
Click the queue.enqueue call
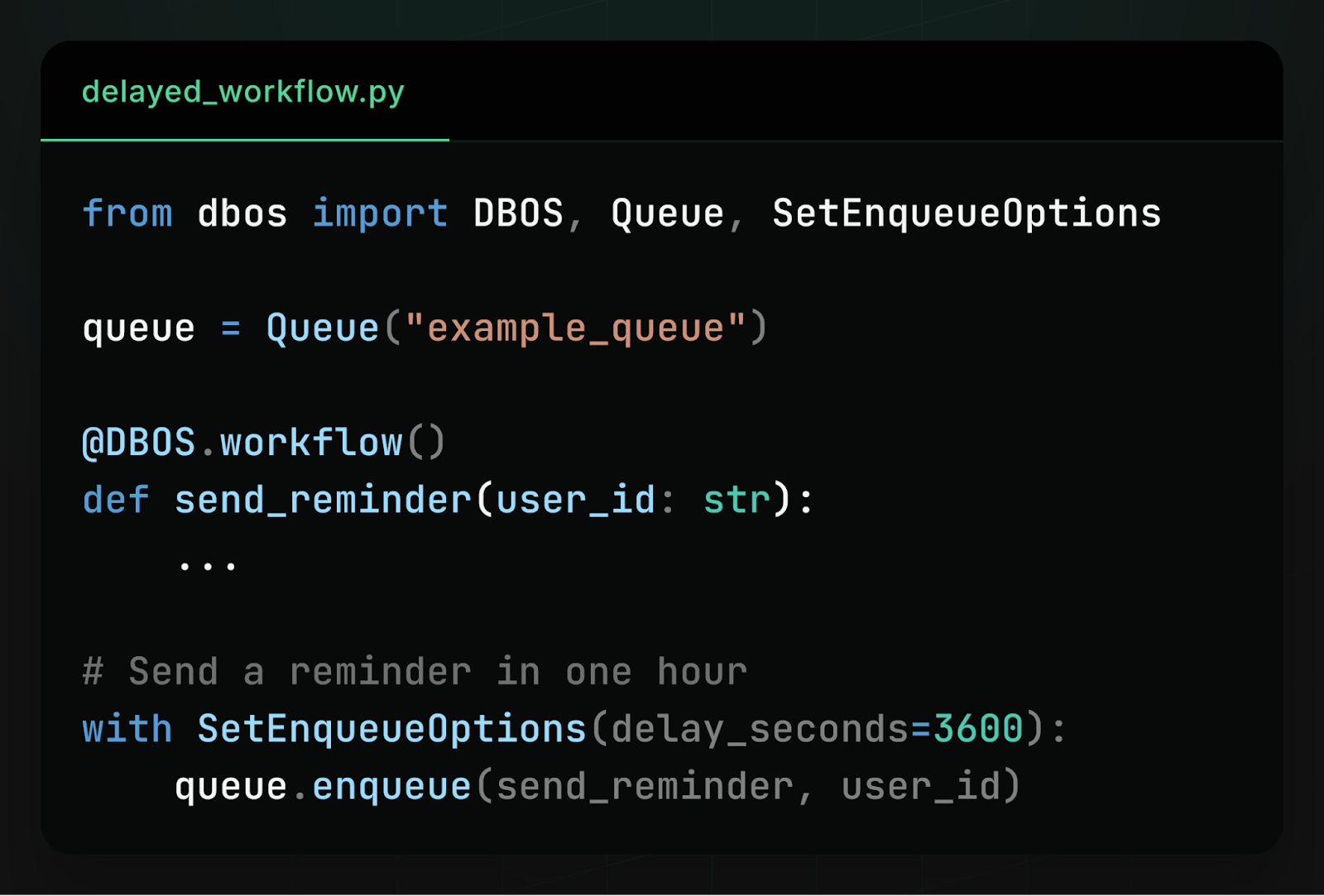click(323, 784)
